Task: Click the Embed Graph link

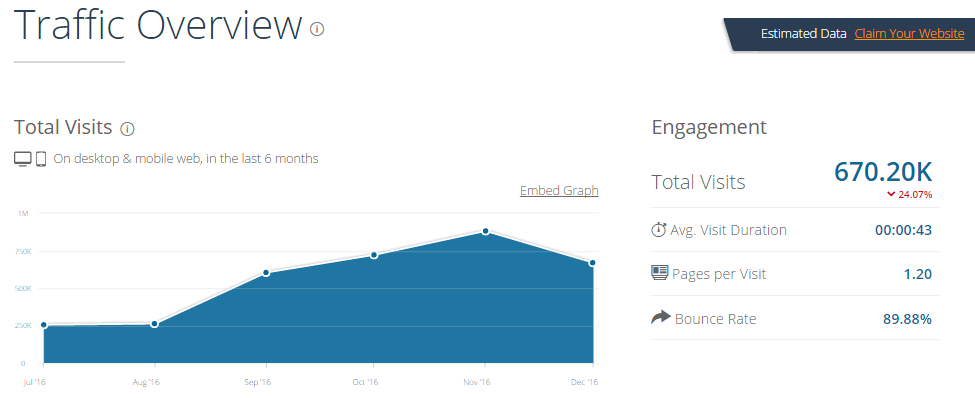Action: pyautogui.click(x=559, y=190)
